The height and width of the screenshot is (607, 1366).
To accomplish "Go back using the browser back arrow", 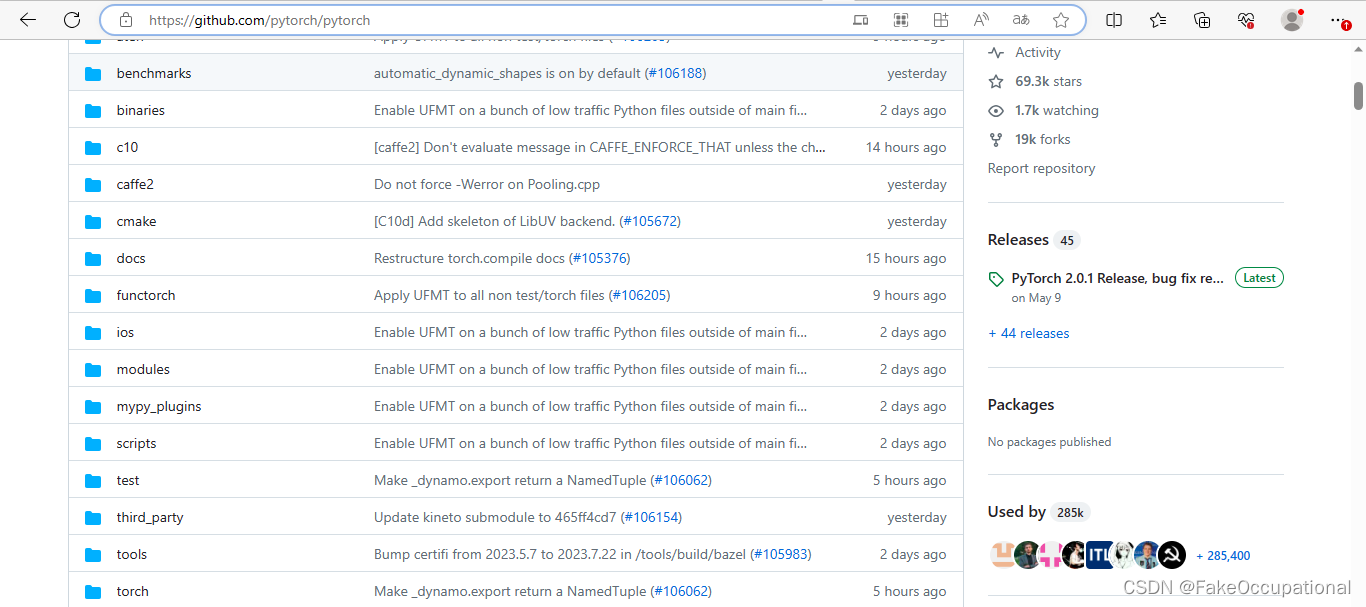I will 27,20.
